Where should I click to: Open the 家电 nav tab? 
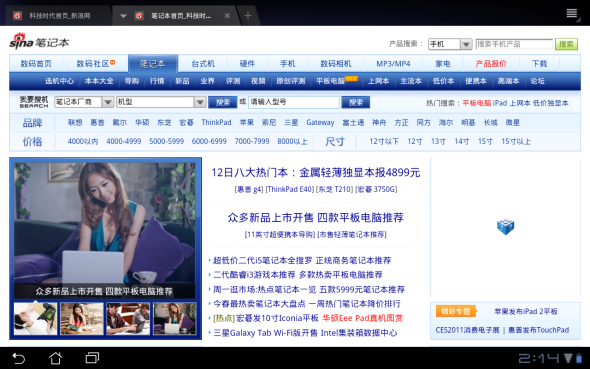443,64
